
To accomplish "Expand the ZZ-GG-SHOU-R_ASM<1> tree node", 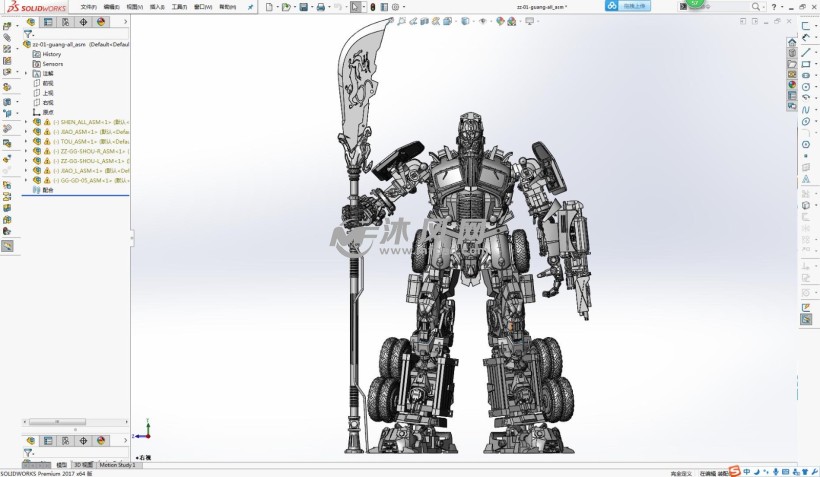I will click(x=26, y=151).
